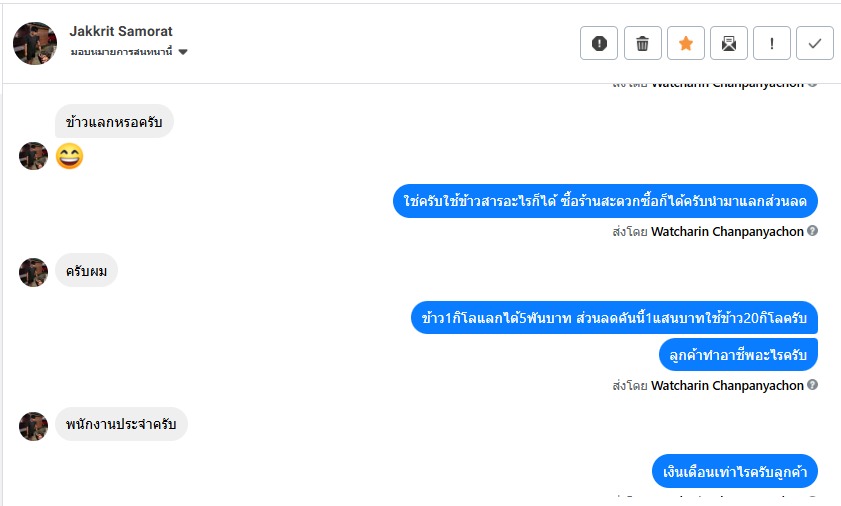Click the พนักงานประจำครับ message bubble
The height and width of the screenshot is (506, 841).
pos(121,424)
